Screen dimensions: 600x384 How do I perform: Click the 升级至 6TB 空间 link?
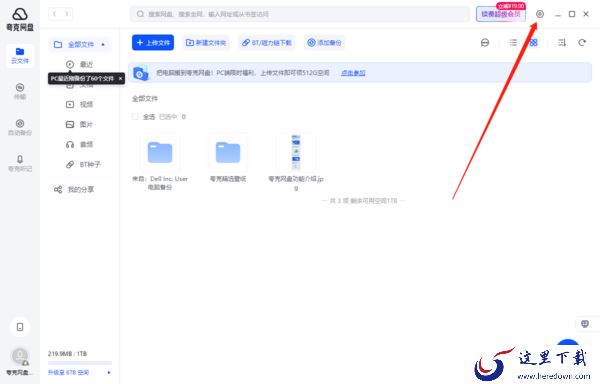pos(68,372)
